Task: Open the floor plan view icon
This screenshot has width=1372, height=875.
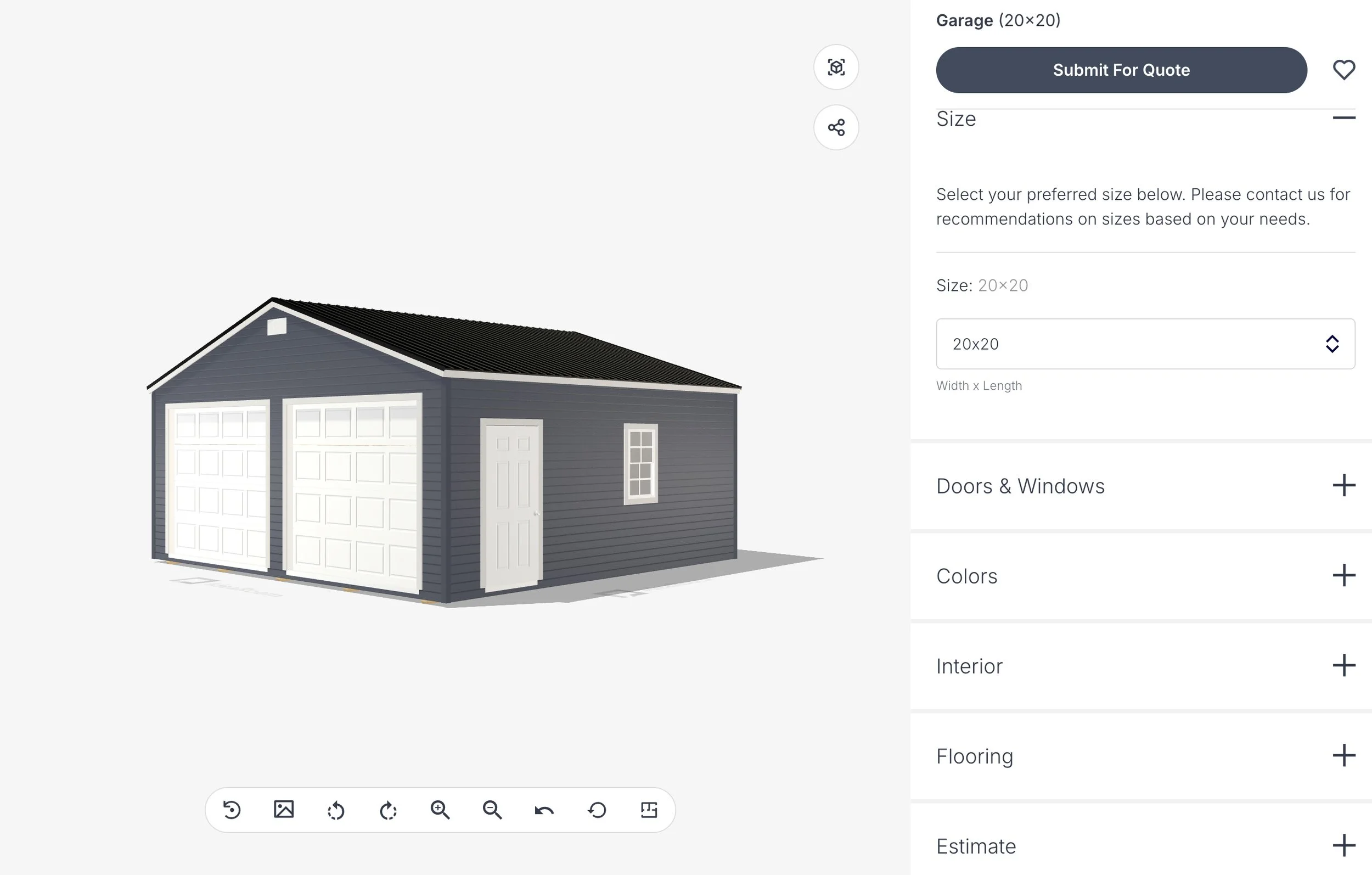Action: (x=649, y=810)
